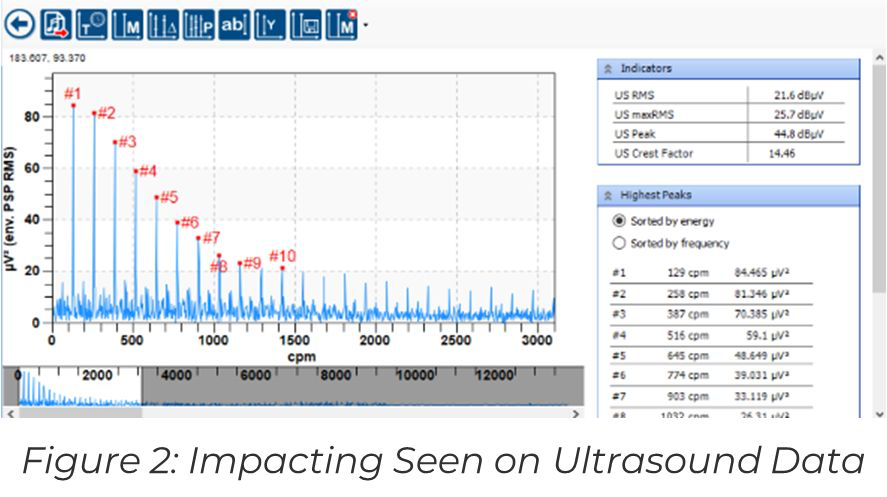Click the remove markers icon
Screen dimensions: 887x497
[342, 24]
